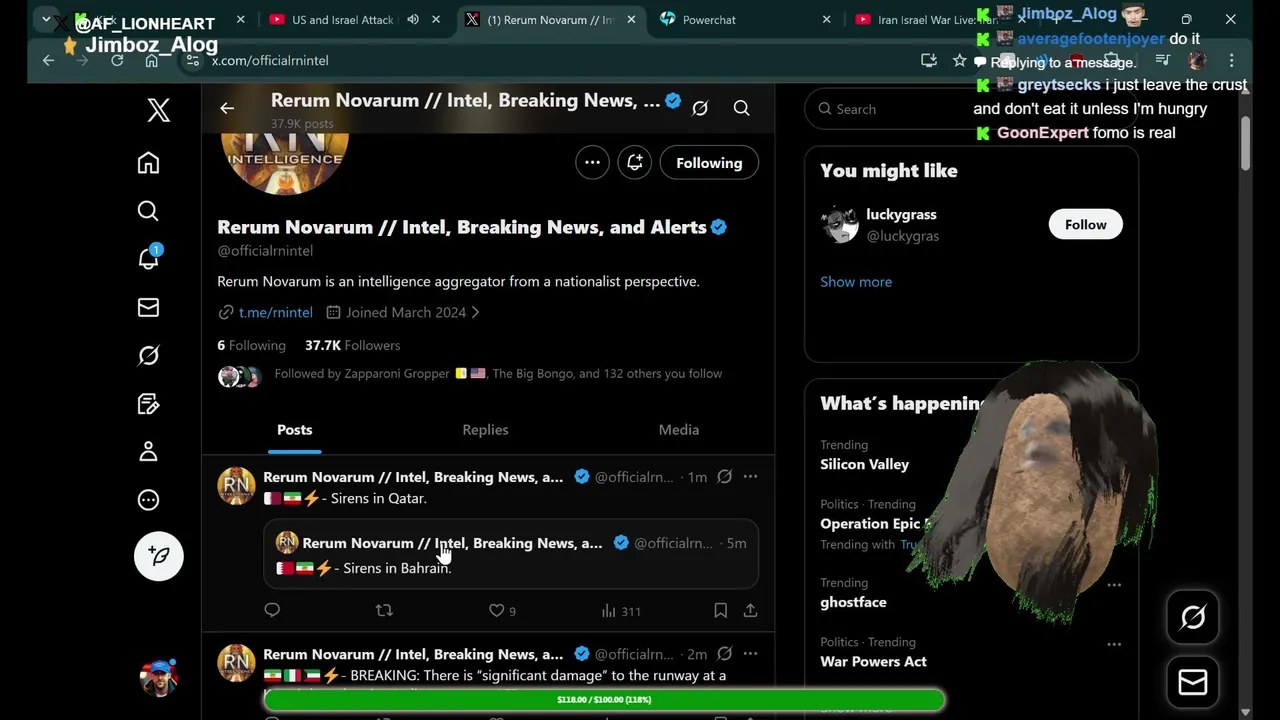Open more options for the ghostface trend
The width and height of the screenshot is (1280, 720).
(x=1114, y=585)
